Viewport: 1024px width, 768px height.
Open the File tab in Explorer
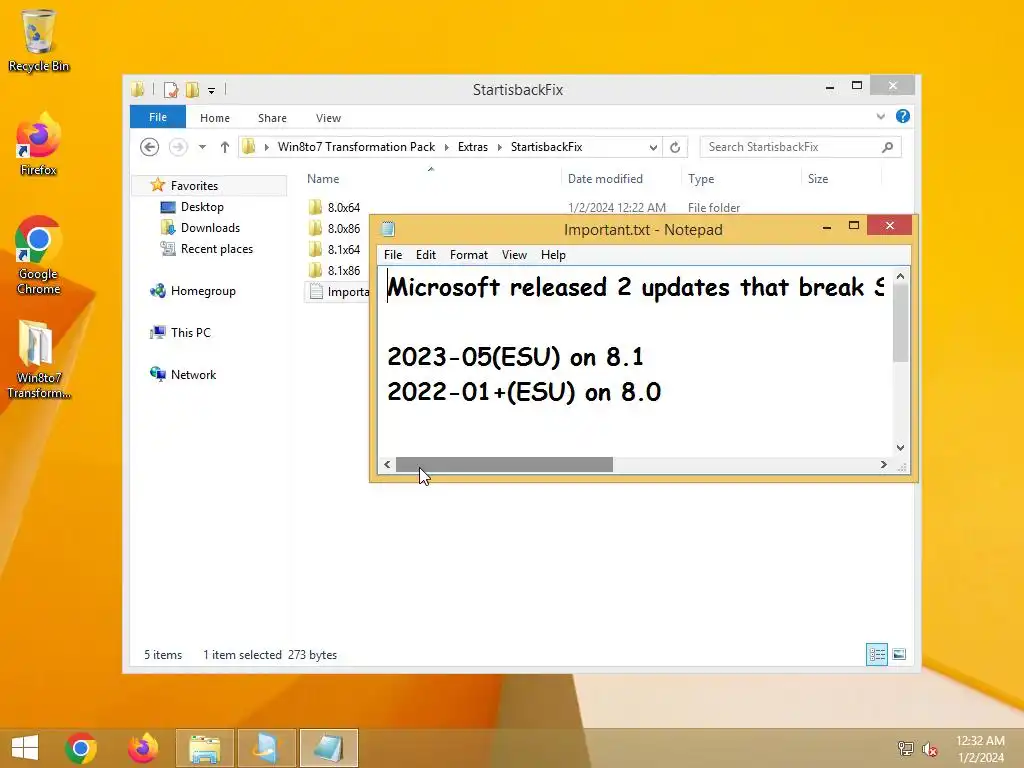pos(158,117)
